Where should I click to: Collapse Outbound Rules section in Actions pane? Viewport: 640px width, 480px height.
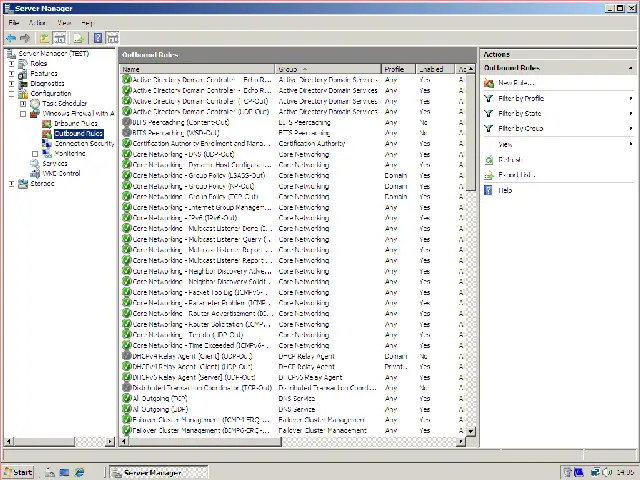pos(631,68)
